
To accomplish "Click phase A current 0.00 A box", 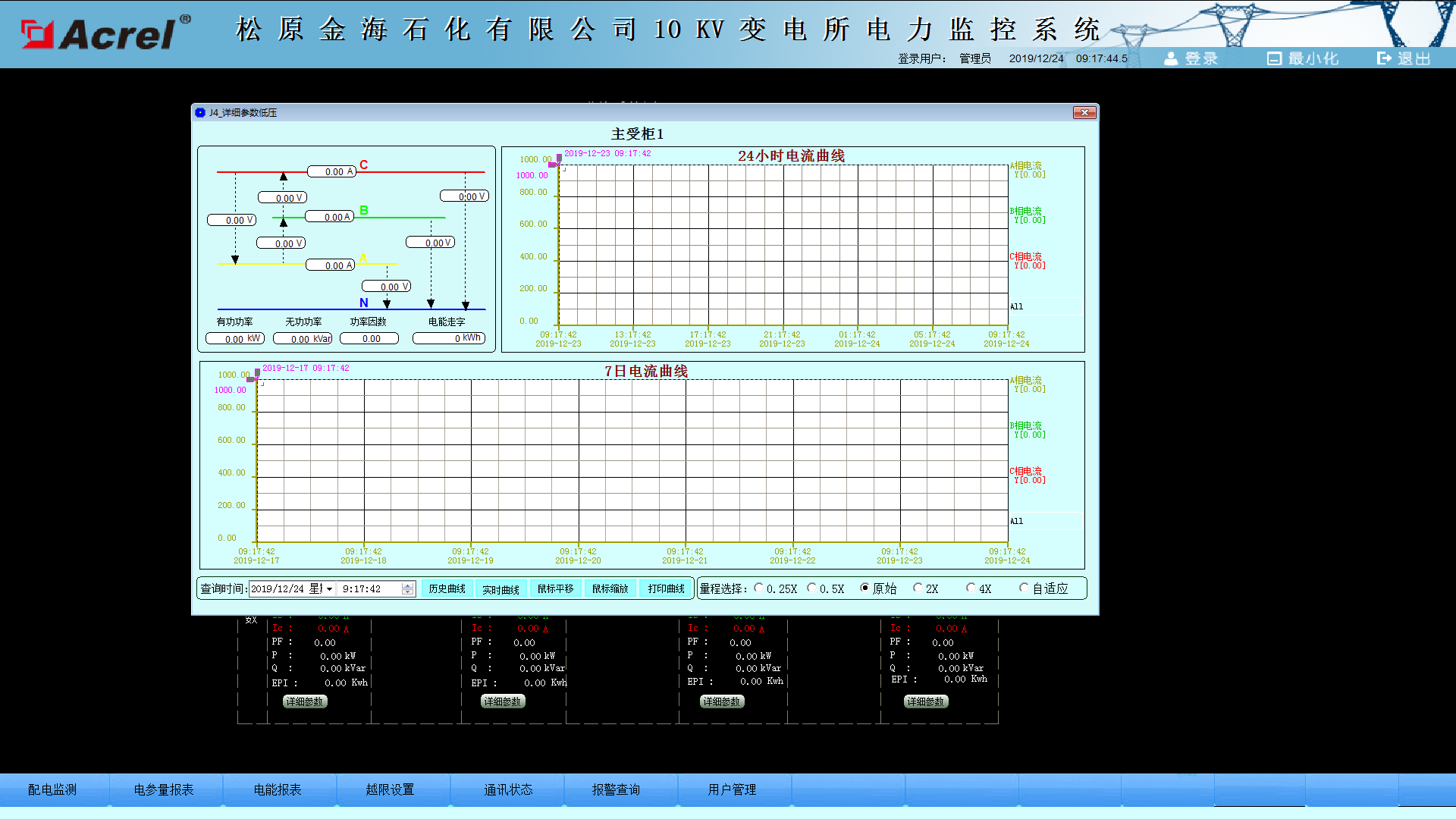I will pyautogui.click(x=331, y=265).
